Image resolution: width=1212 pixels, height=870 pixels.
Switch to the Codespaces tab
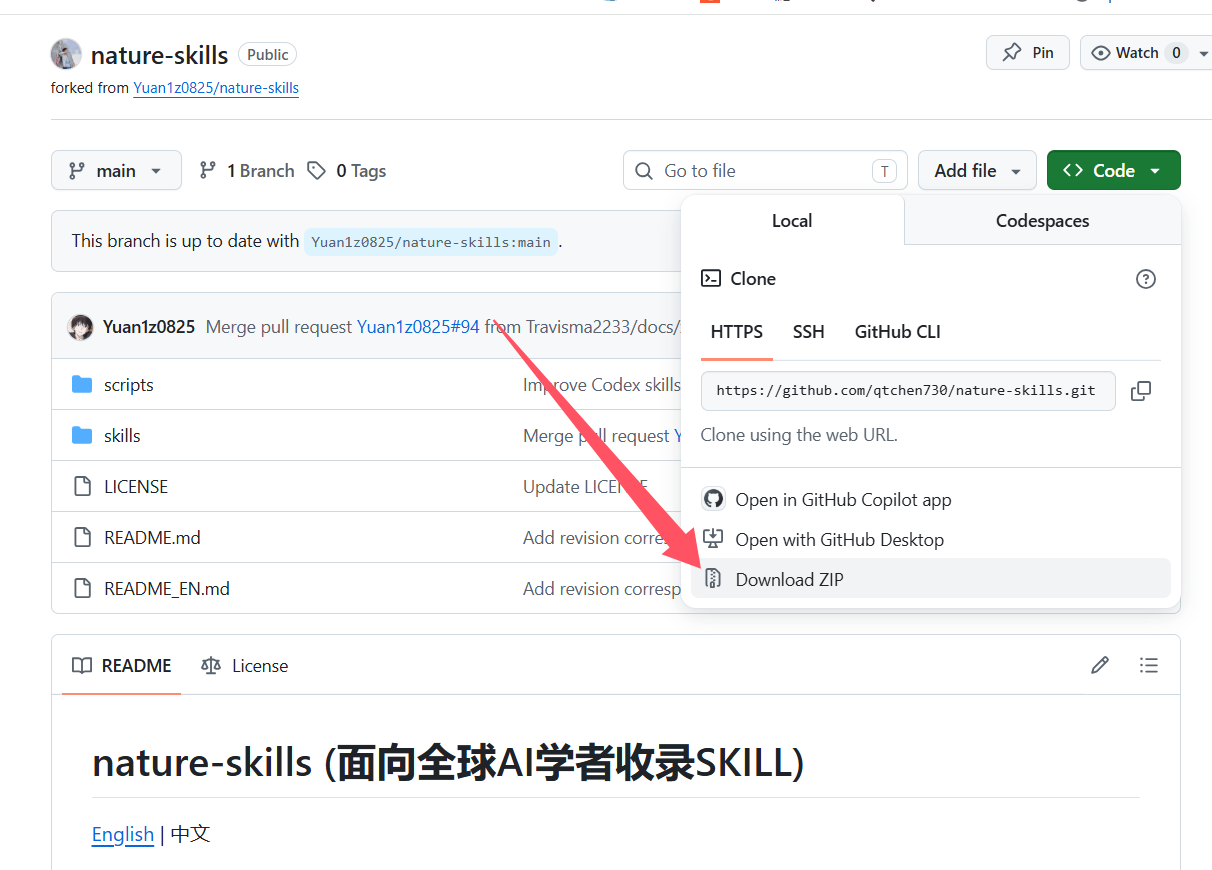(1042, 221)
